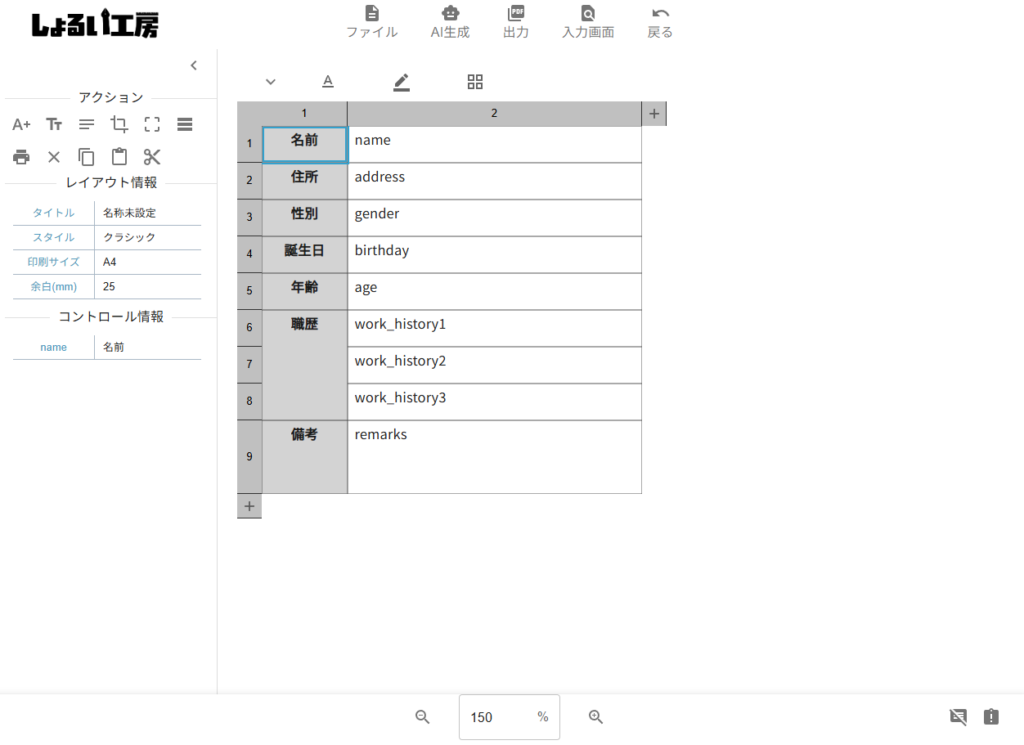Collapse the left sidebar with the chevron
This screenshot has height=745, width=1024.
(x=194, y=66)
